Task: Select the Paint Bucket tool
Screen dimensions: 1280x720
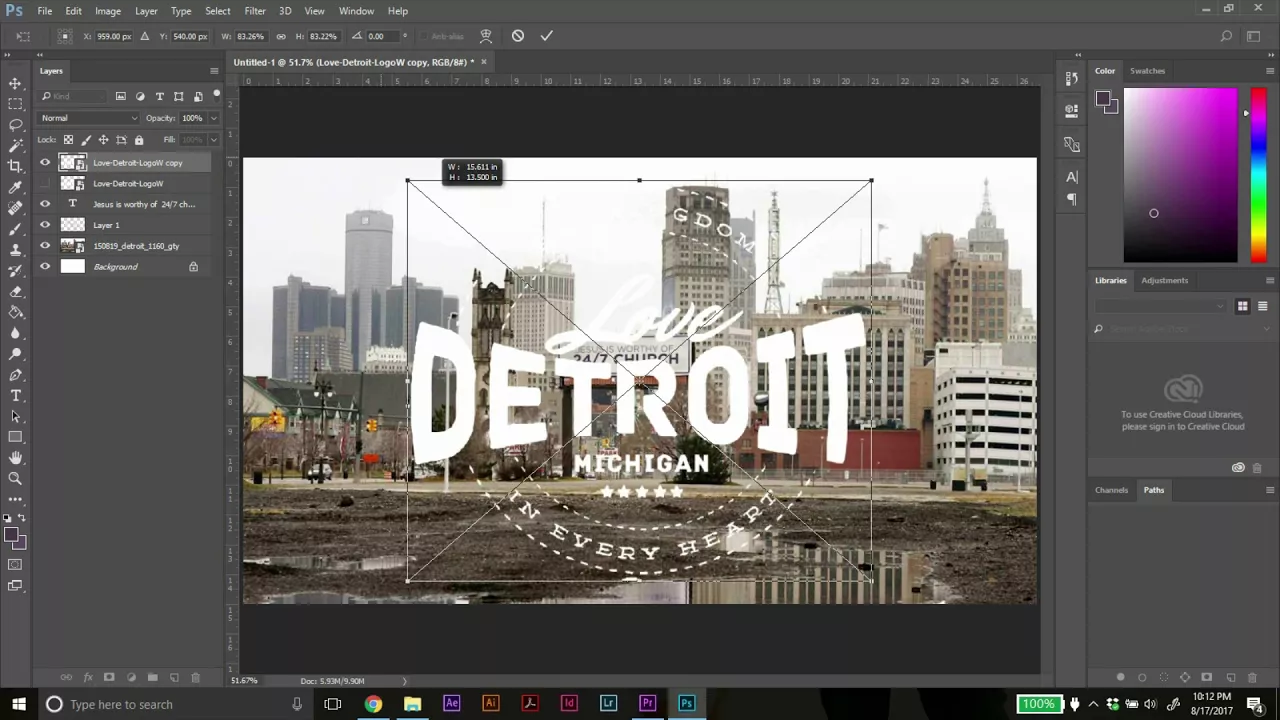Action: (x=15, y=312)
